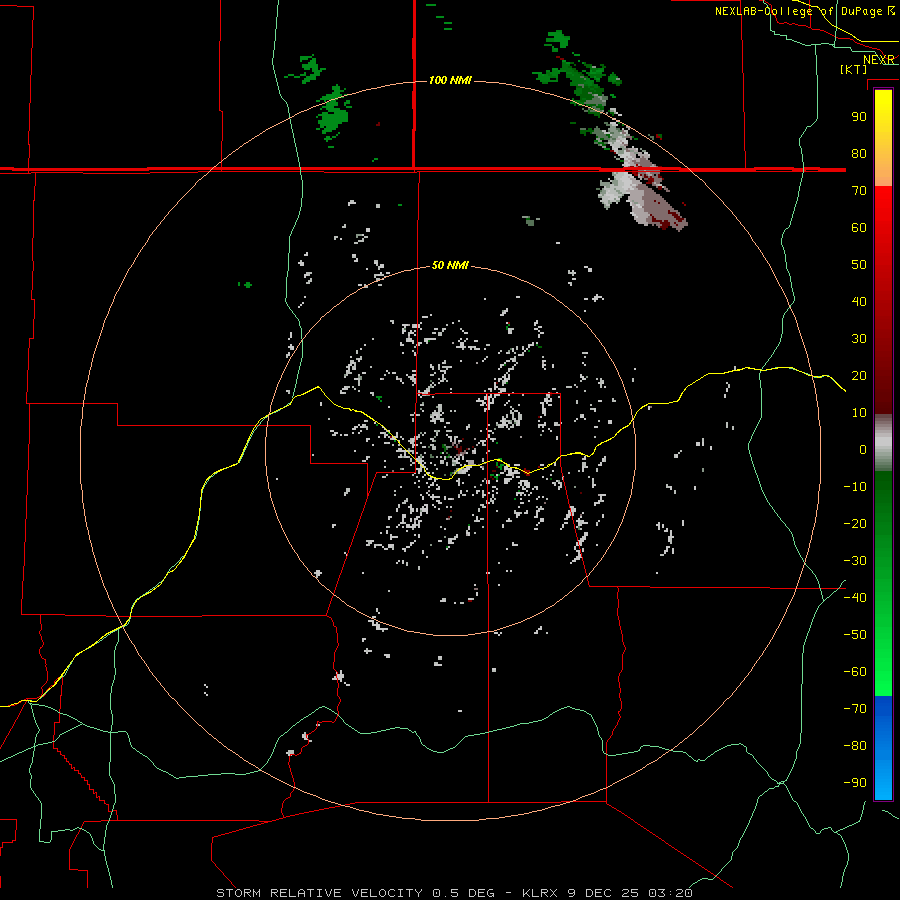The height and width of the screenshot is (900, 900).
Task: Select the positive 40 scale value
Action: pos(859,301)
